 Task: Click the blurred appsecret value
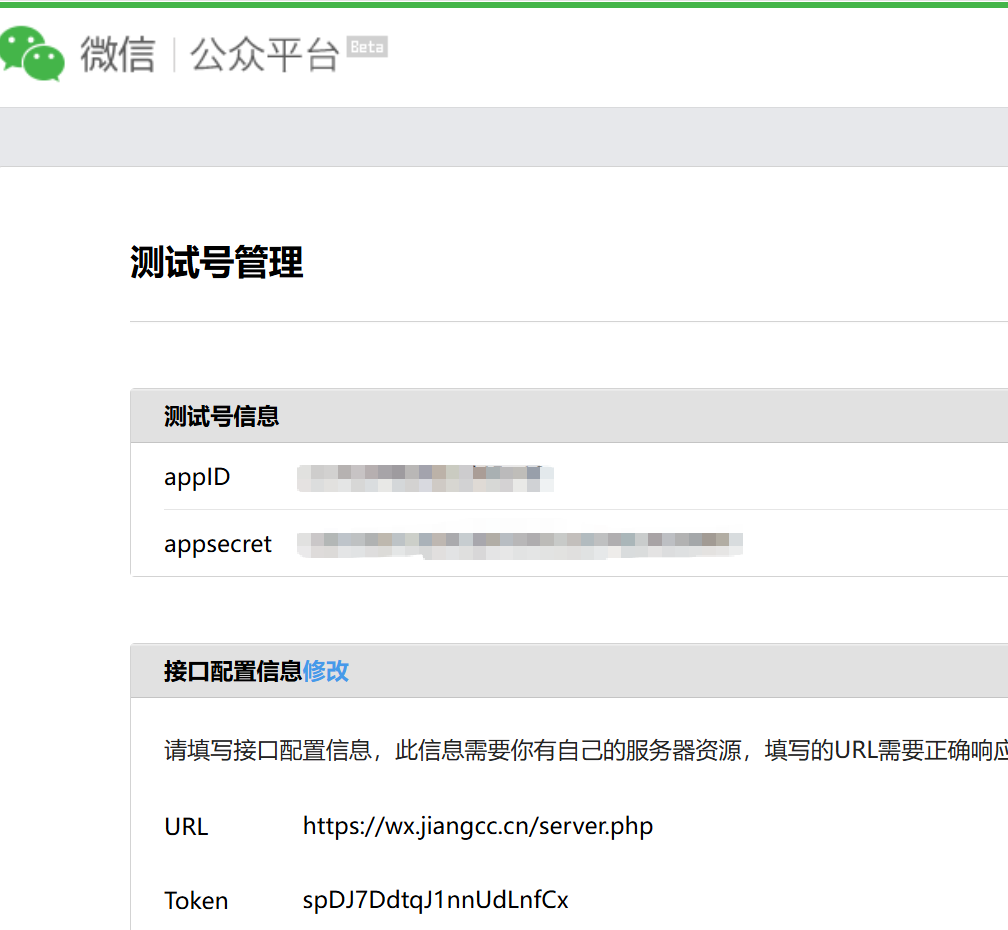point(519,544)
